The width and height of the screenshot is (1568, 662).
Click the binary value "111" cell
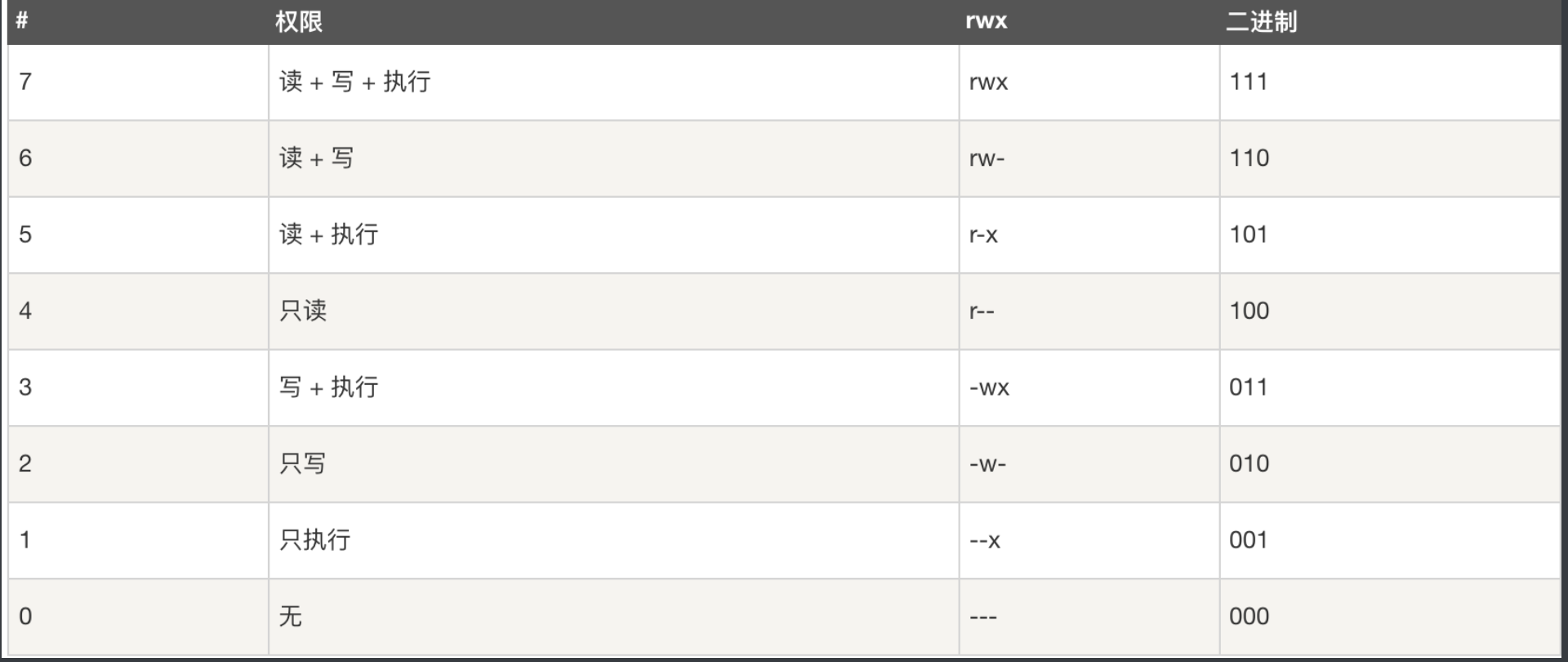tap(1249, 82)
